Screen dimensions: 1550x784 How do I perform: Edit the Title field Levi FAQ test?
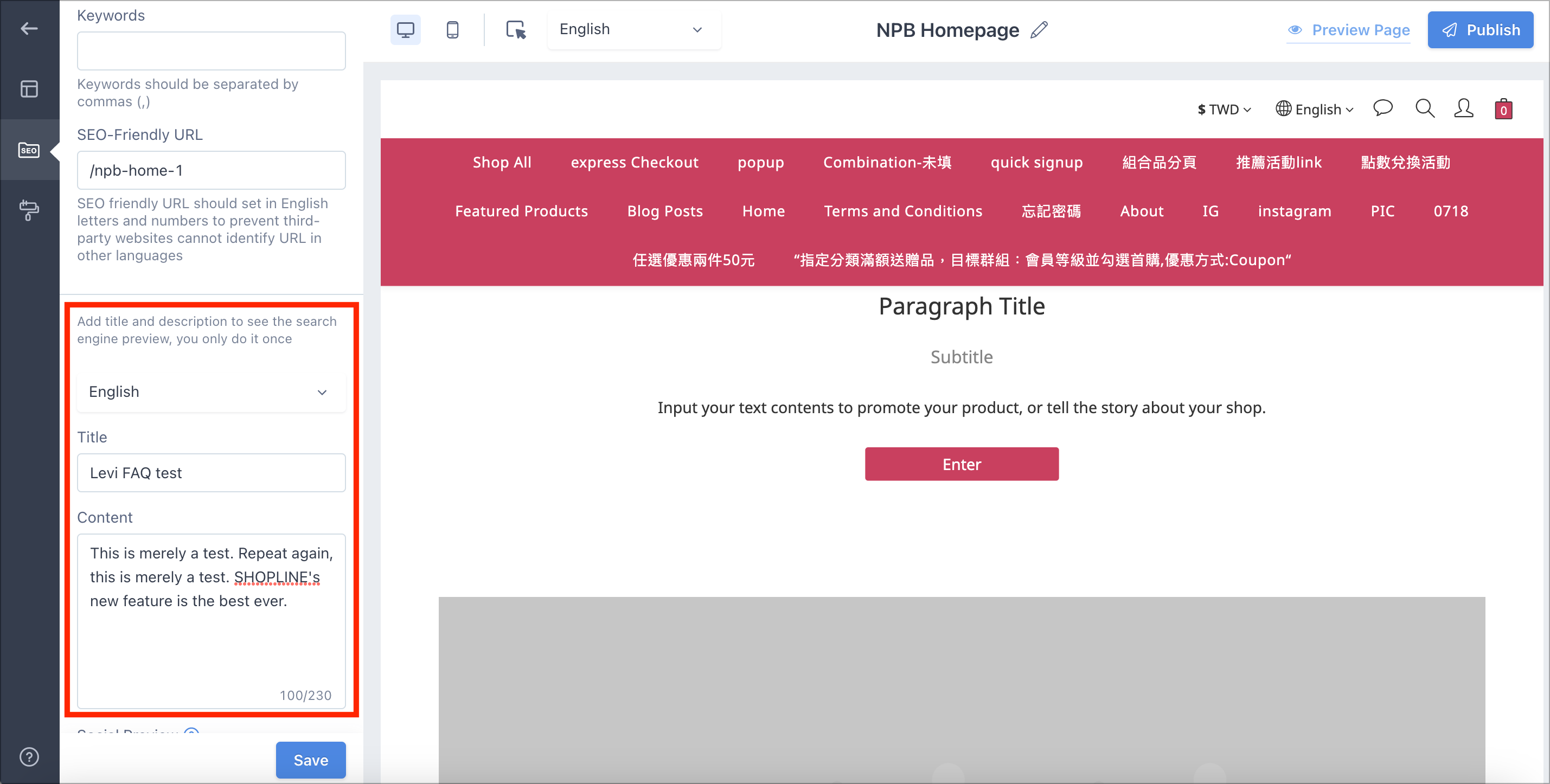coord(211,473)
